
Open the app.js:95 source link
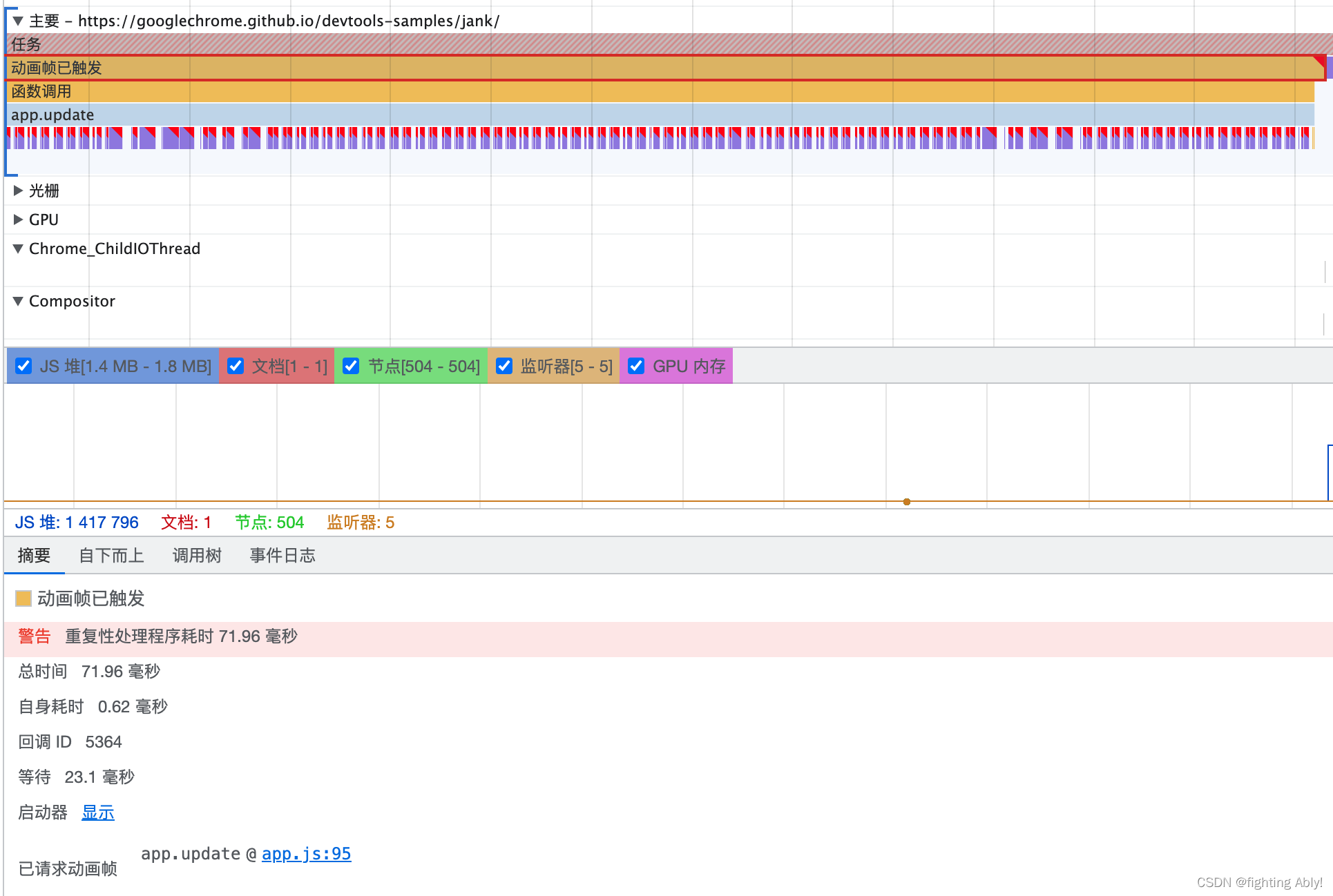(306, 854)
